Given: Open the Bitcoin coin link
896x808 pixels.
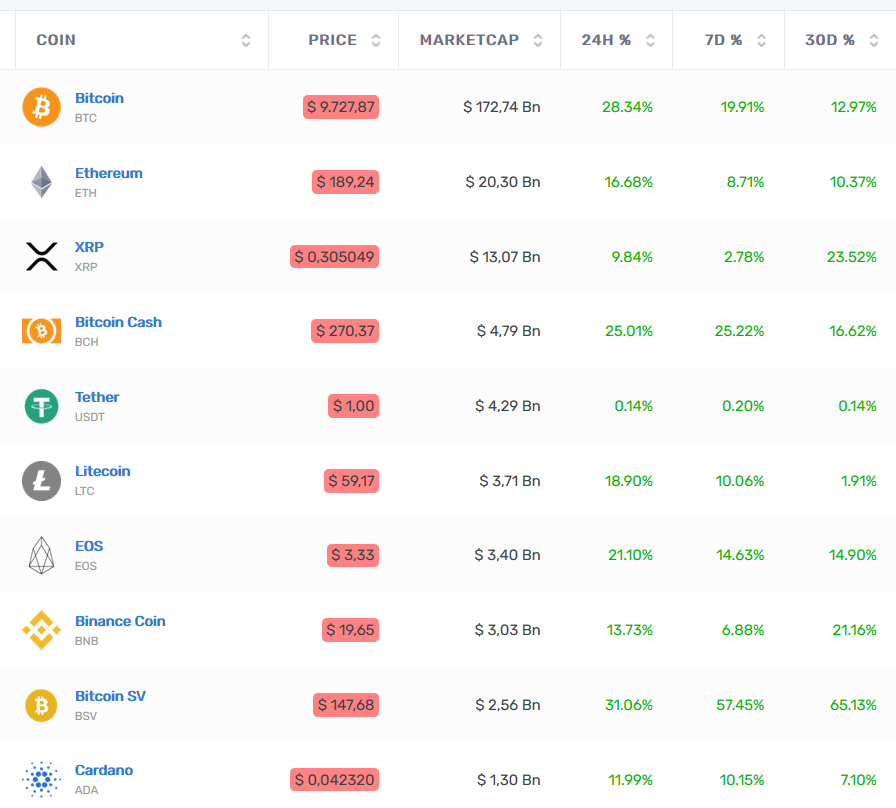Looking at the screenshot, I should (x=99, y=98).
